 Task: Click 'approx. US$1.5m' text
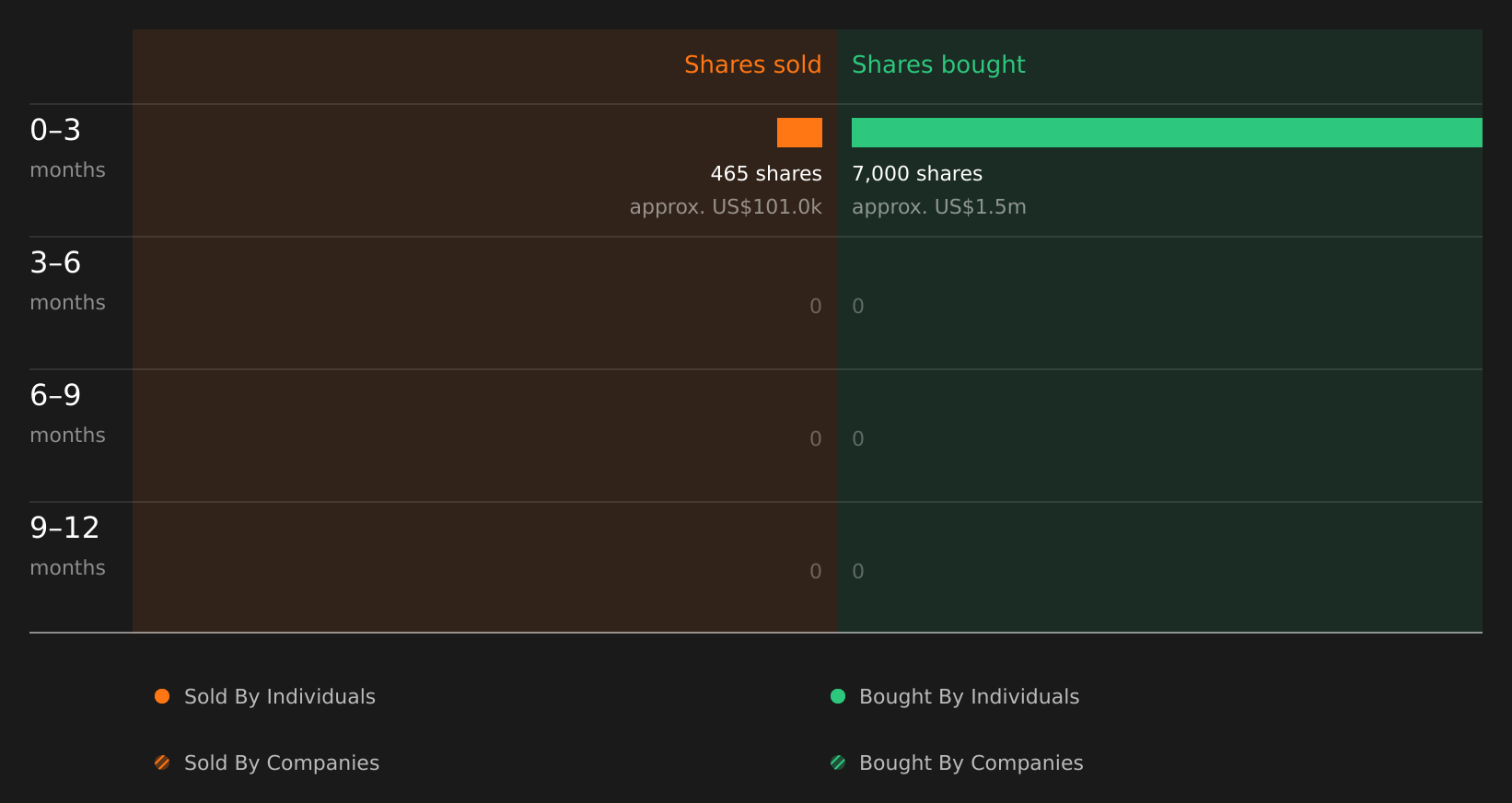point(939,207)
